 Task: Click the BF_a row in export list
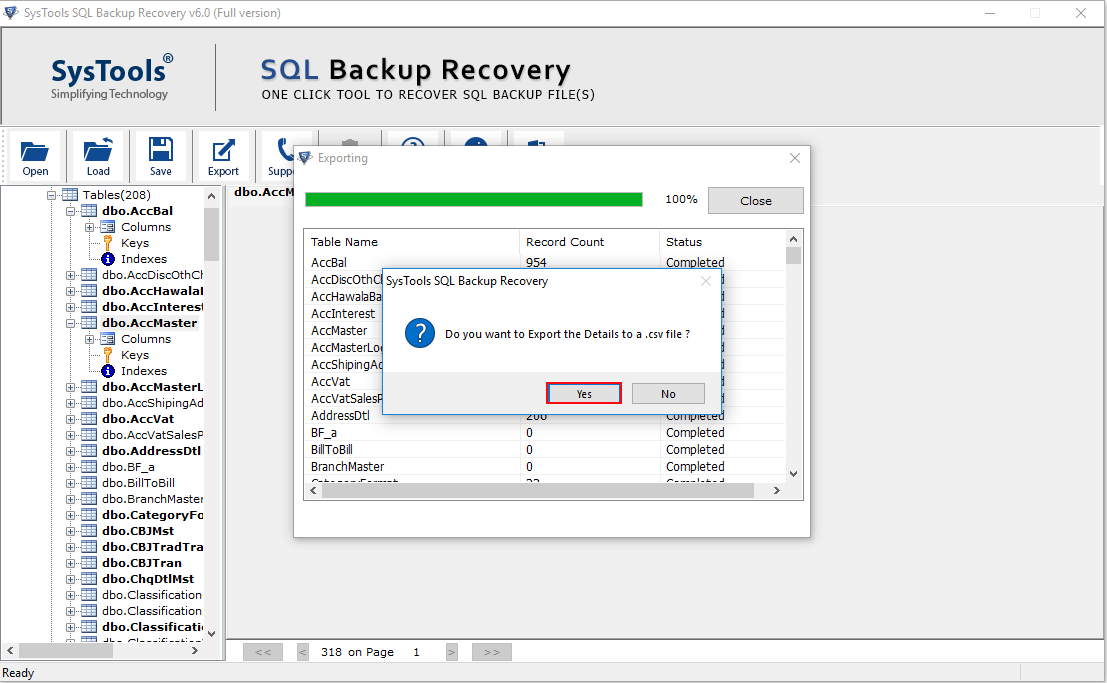click(x=545, y=433)
